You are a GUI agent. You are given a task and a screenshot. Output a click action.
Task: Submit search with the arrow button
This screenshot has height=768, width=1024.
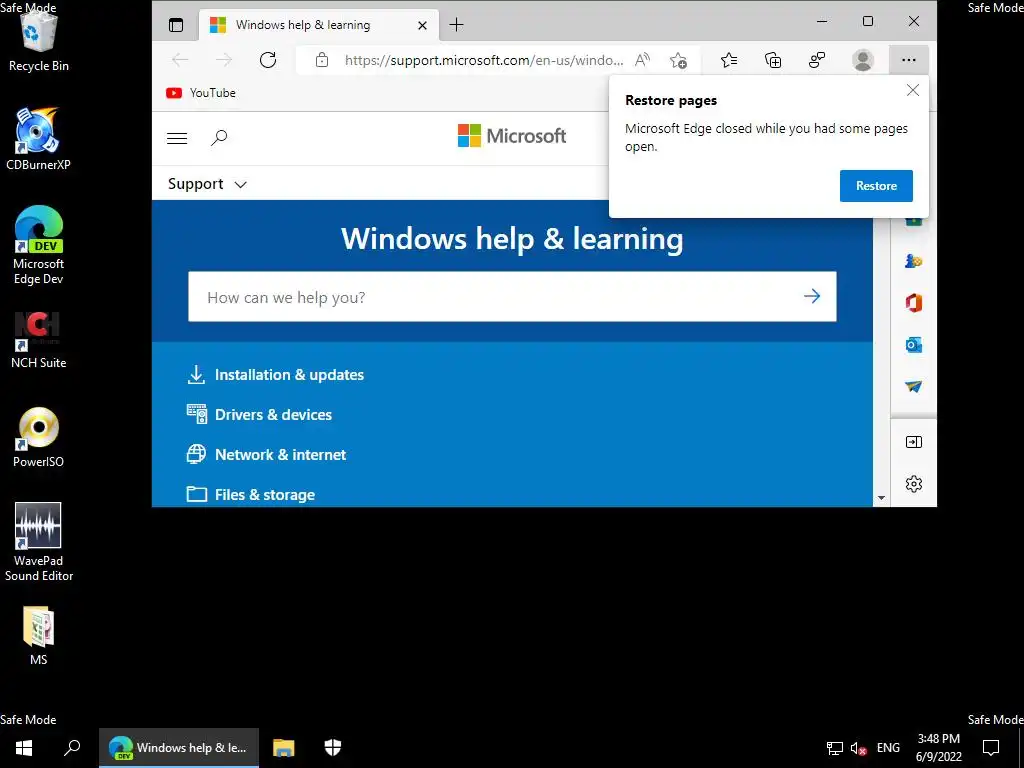pos(812,296)
